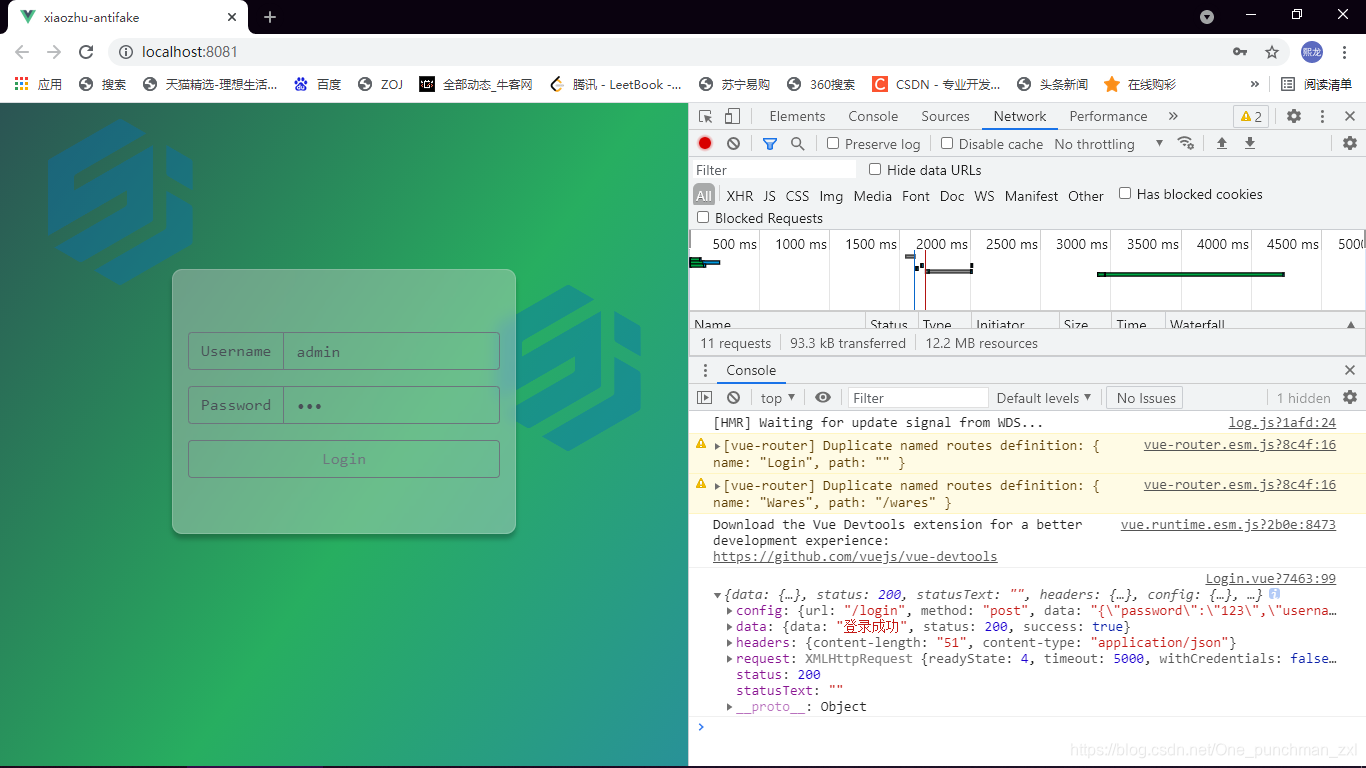Expand the headers property
The width and height of the screenshot is (1366, 768).
[729, 643]
